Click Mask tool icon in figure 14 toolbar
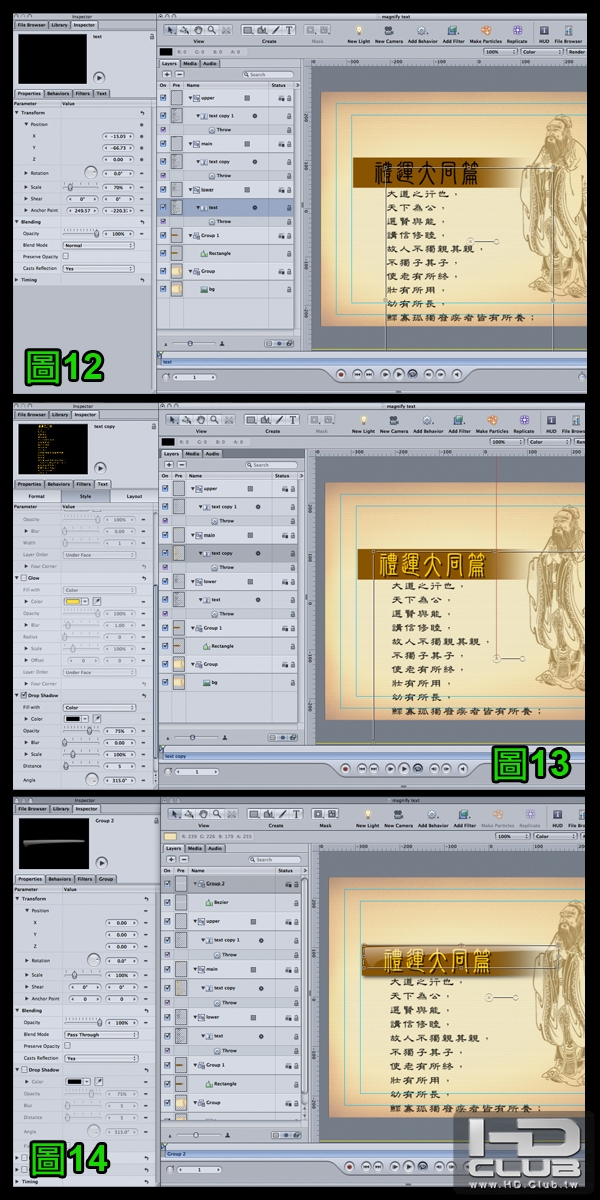Image resolution: width=600 pixels, height=1200 pixels. (325, 816)
